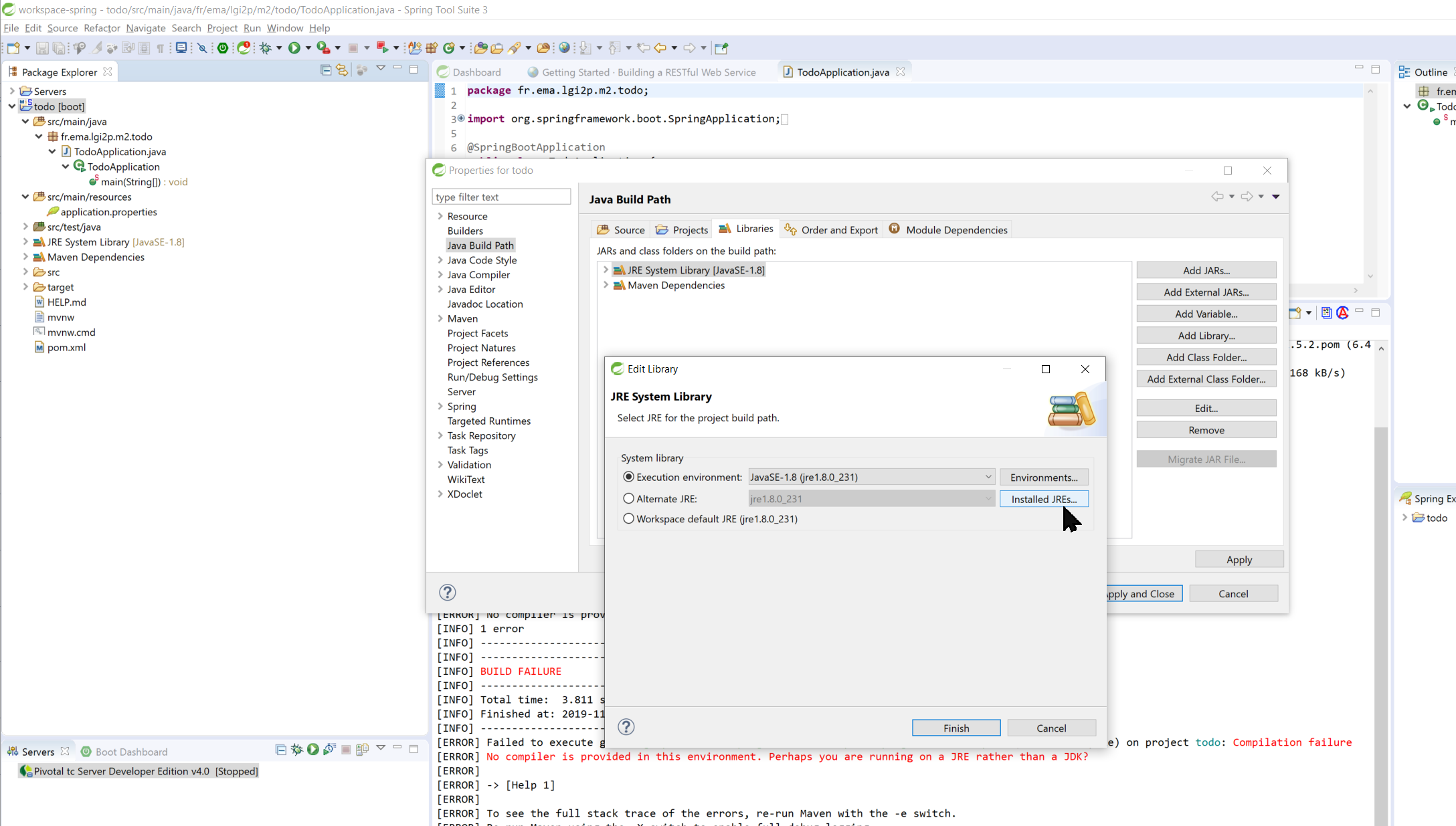This screenshot has height=826, width=1456.
Task: Expand JRE System Library in build path list
Action: tap(606, 270)
